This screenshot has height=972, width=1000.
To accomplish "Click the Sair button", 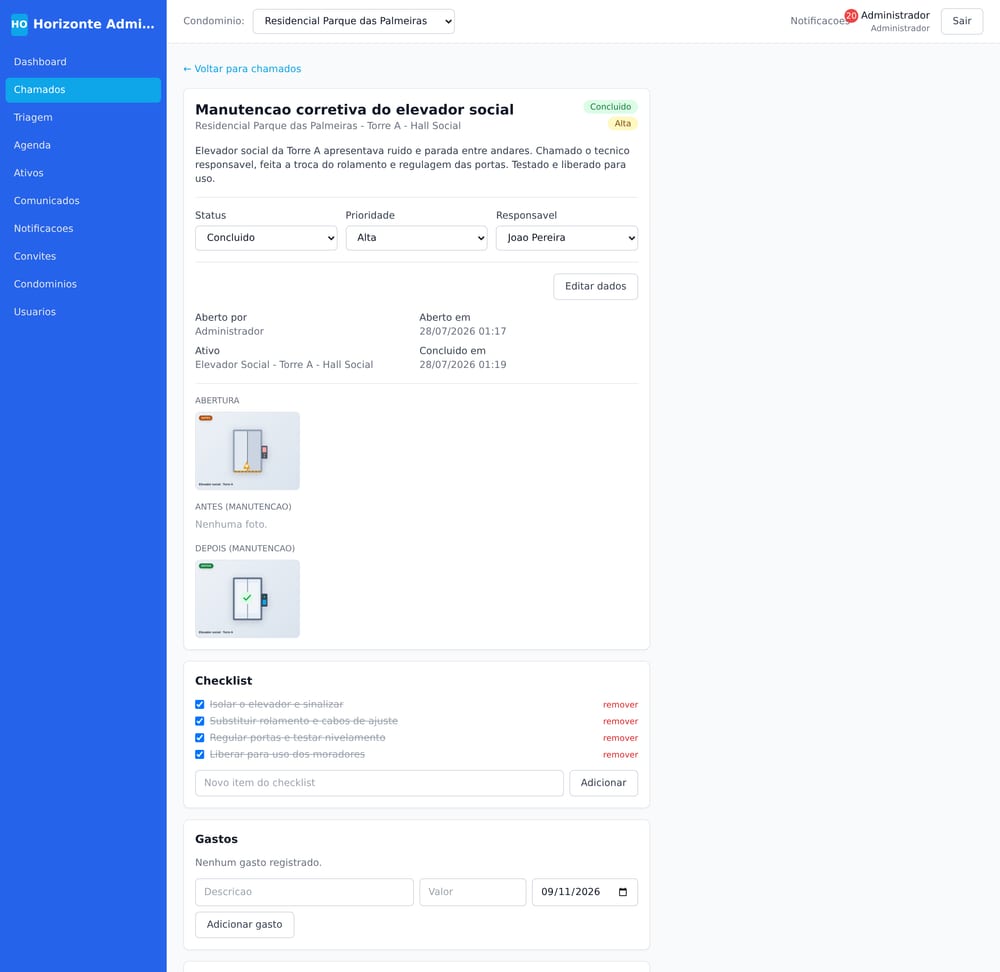I will point(962,21).
